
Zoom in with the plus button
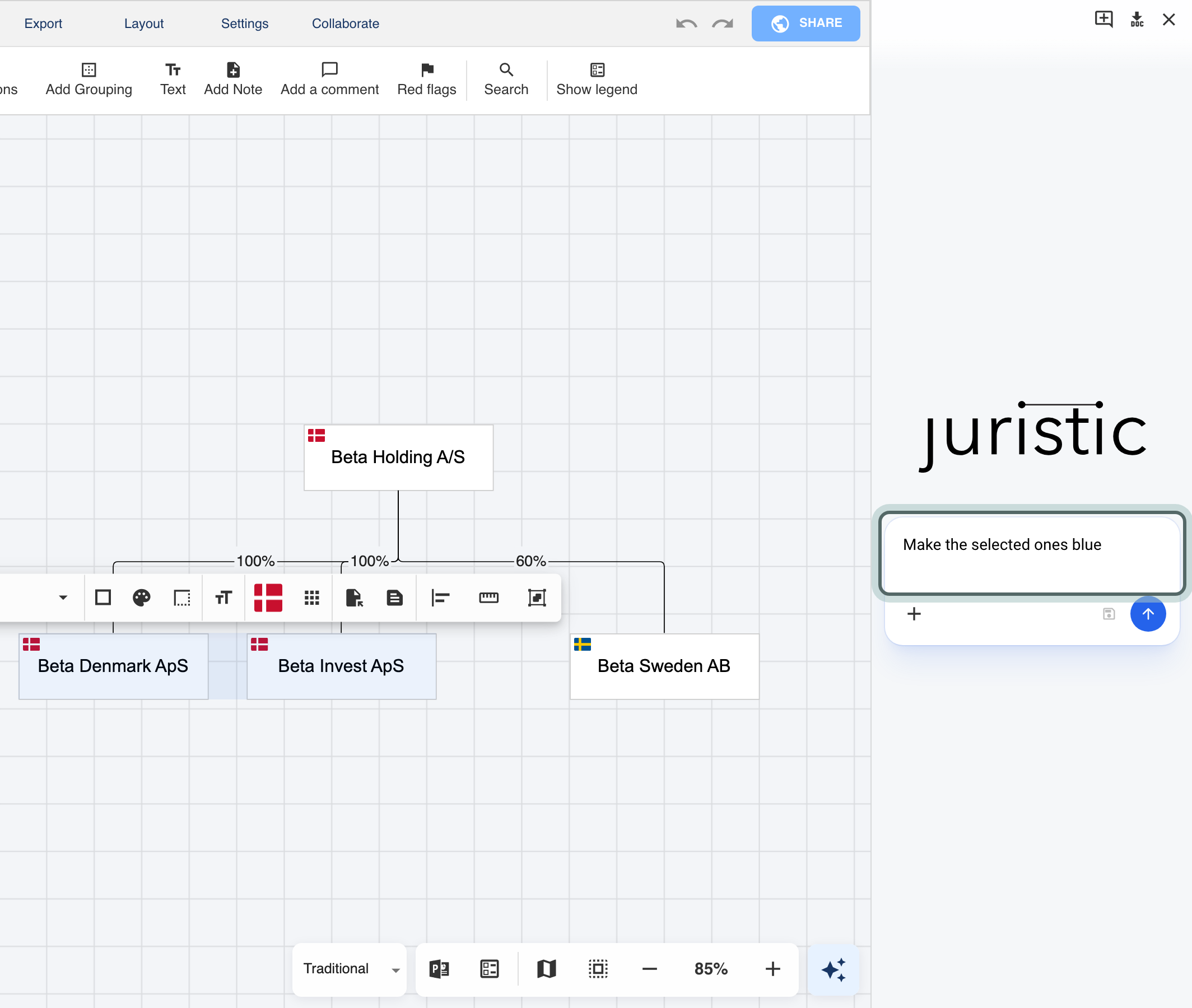point(772,969)
